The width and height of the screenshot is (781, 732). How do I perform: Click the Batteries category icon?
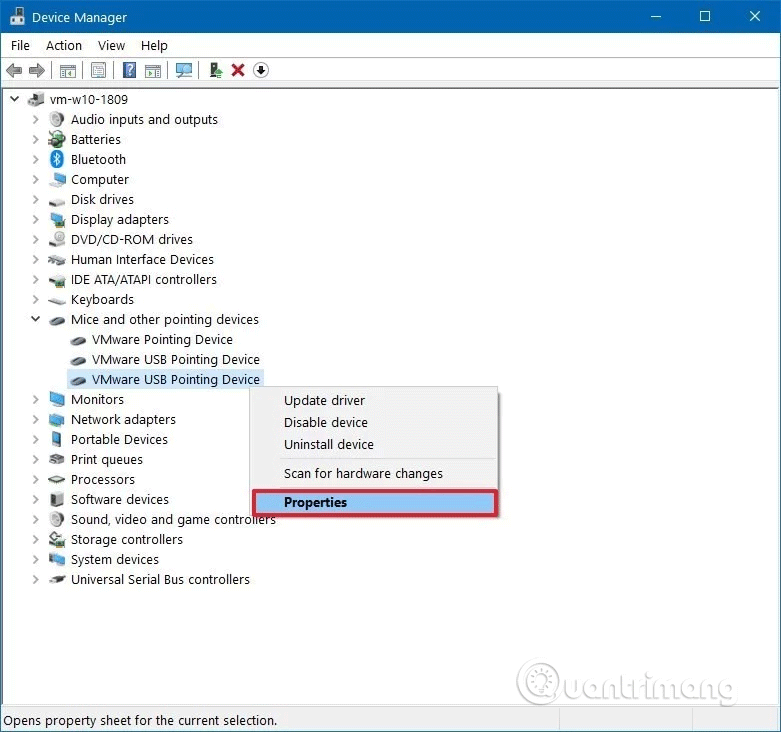pyautogui.click(x=57, y=139)
